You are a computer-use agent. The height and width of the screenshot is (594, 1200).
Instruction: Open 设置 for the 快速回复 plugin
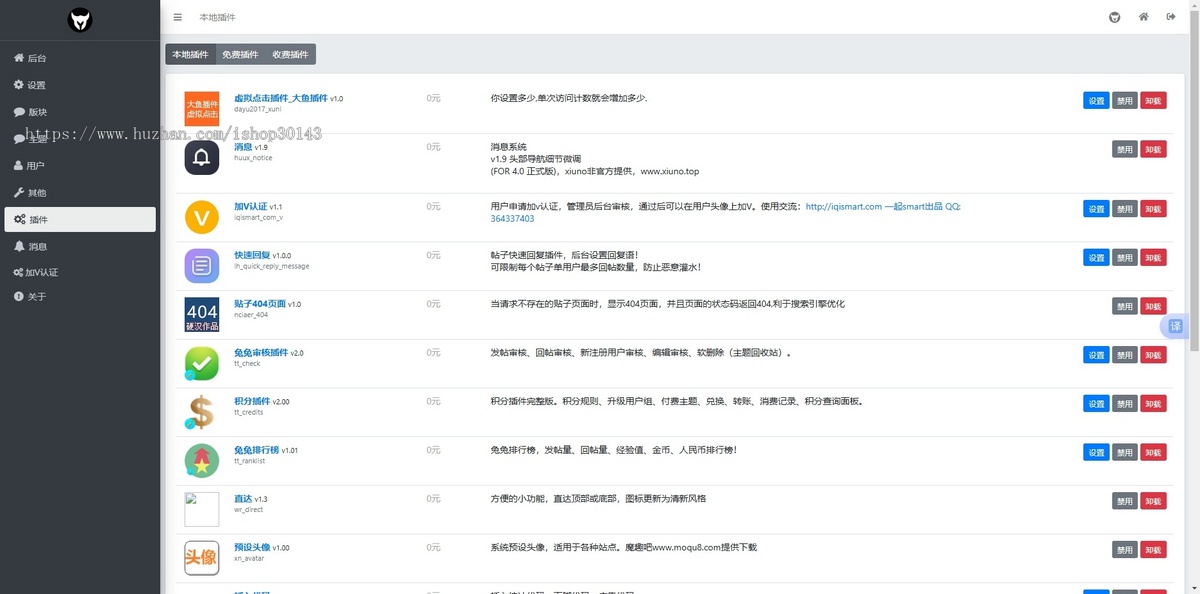click(x=1096, y=257)
